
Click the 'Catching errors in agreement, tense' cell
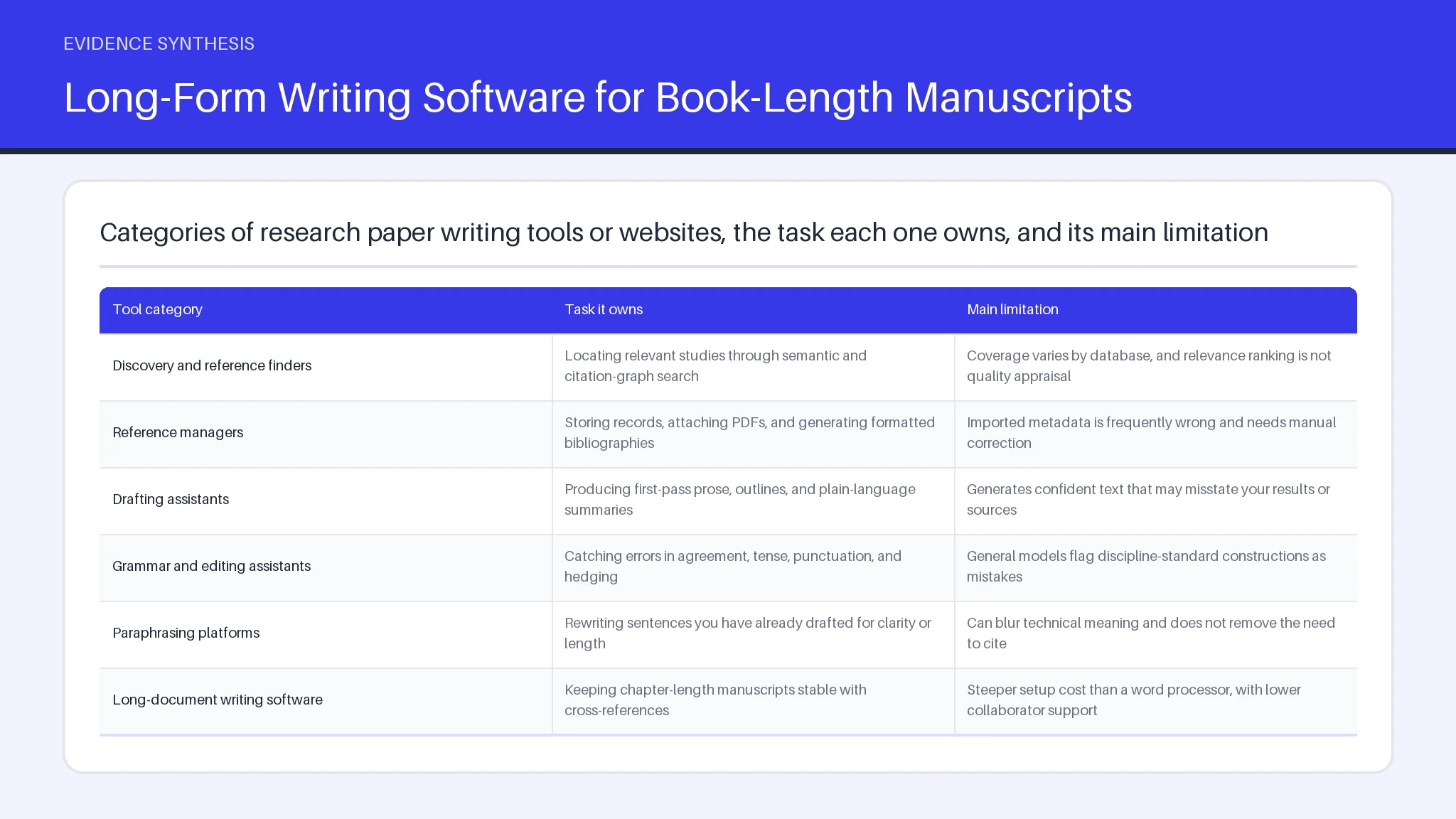click(753, 567)
